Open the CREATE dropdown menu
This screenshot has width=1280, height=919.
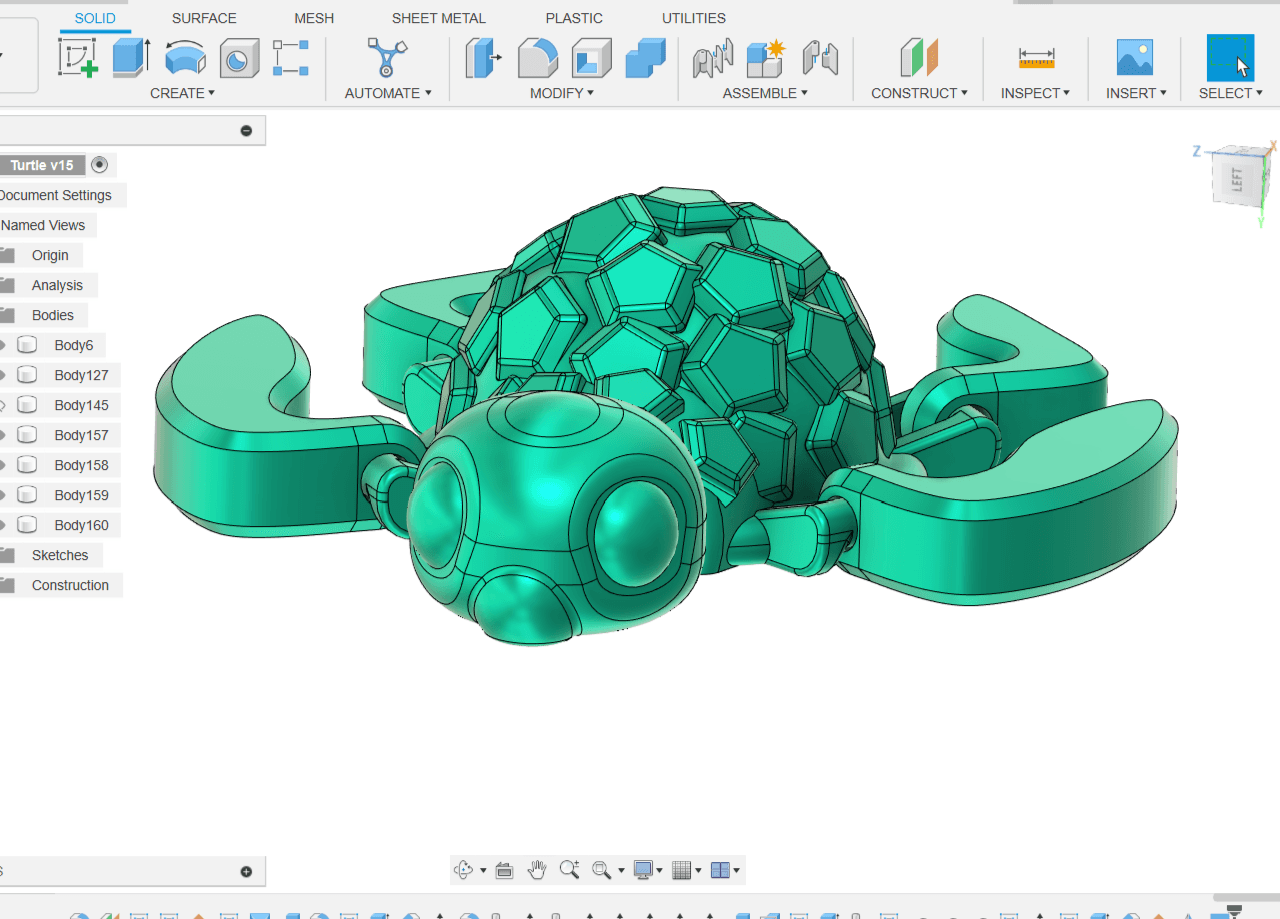[x=183, y=93]
